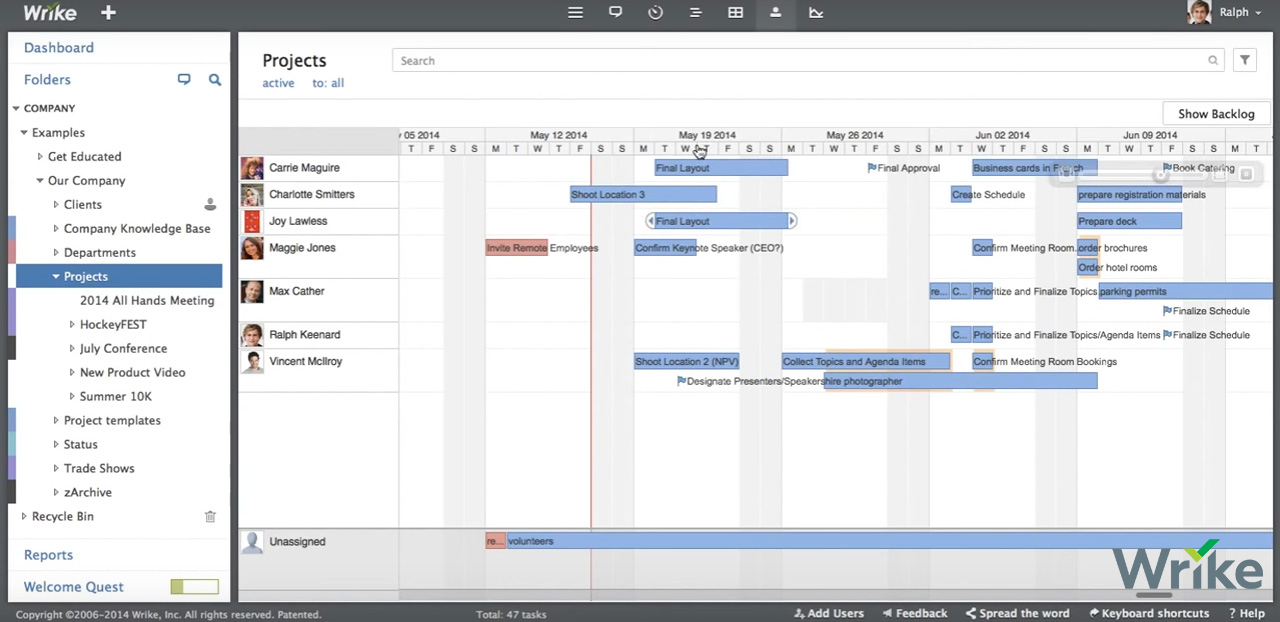Click the timer stopwatch icon
Viewport: 1280px width, 622px height.
[x=655, y=13]
